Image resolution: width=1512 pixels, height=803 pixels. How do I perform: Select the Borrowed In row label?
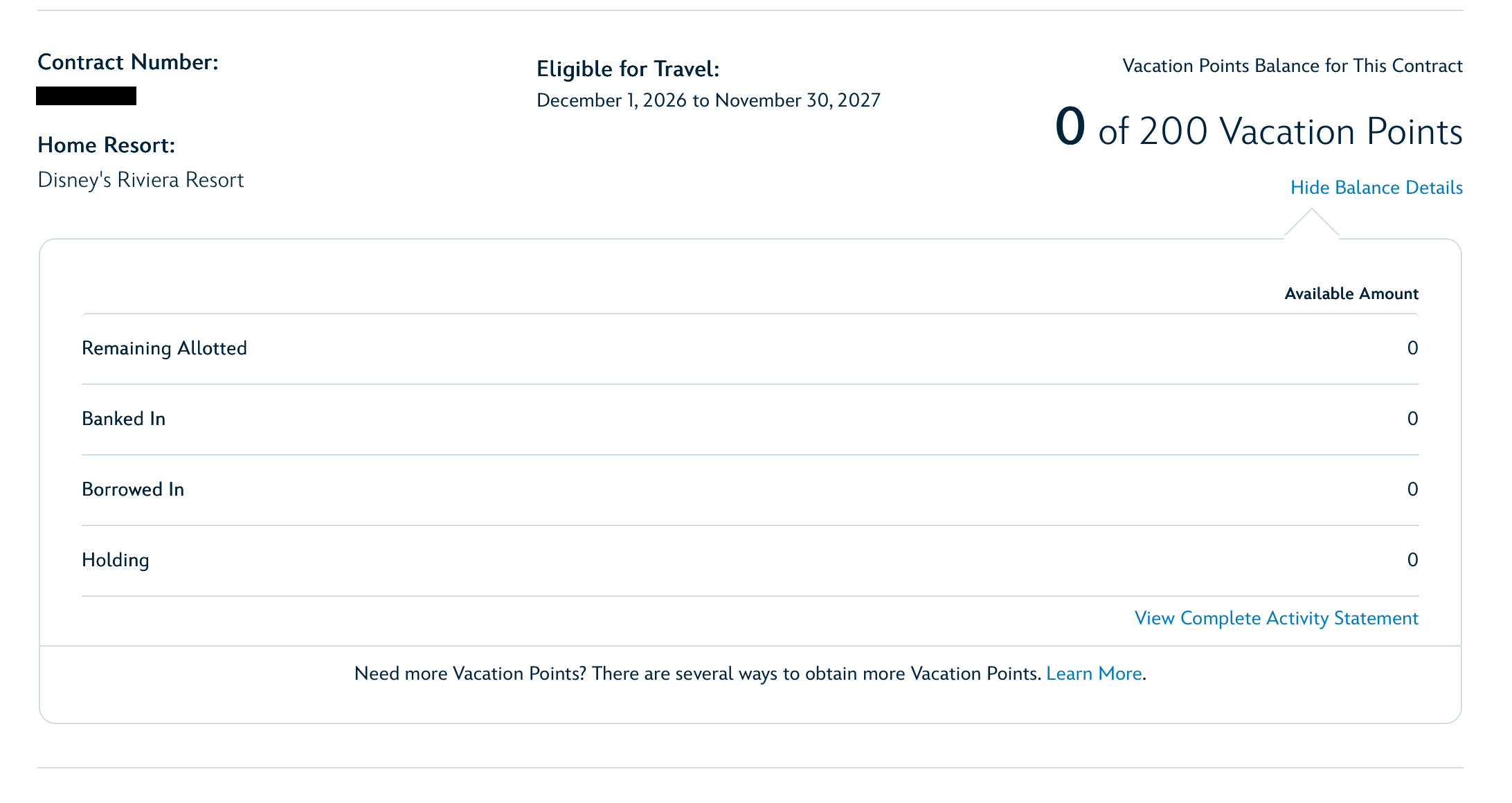[x=133, y=489]
